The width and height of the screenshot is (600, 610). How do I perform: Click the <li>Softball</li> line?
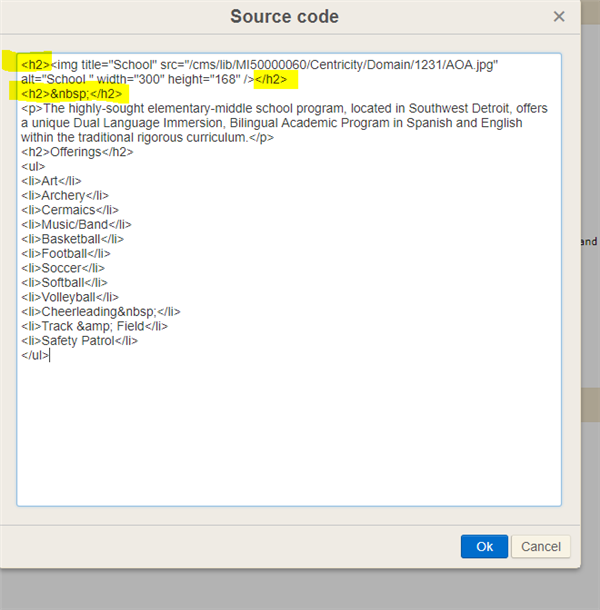pos(64,282)
